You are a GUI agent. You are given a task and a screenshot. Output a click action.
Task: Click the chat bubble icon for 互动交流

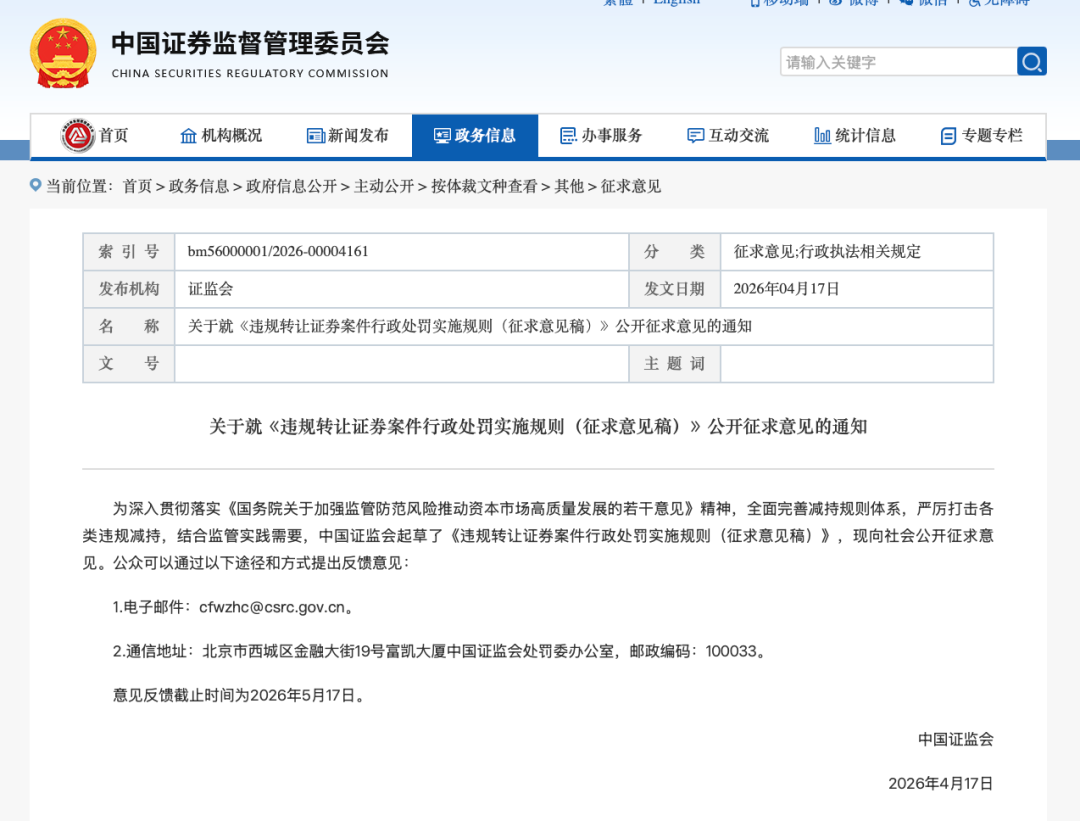pyautogui.click(x=696, y=136)
